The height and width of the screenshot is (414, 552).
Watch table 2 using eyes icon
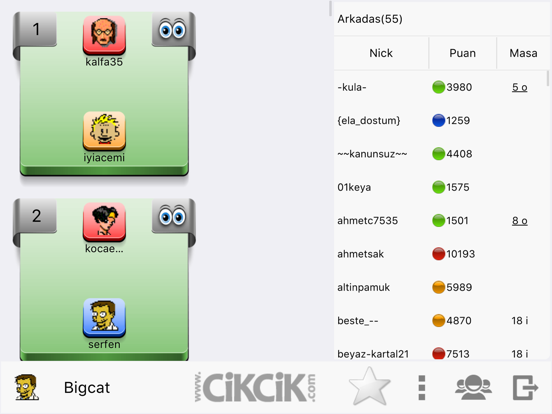coord(172,215)
